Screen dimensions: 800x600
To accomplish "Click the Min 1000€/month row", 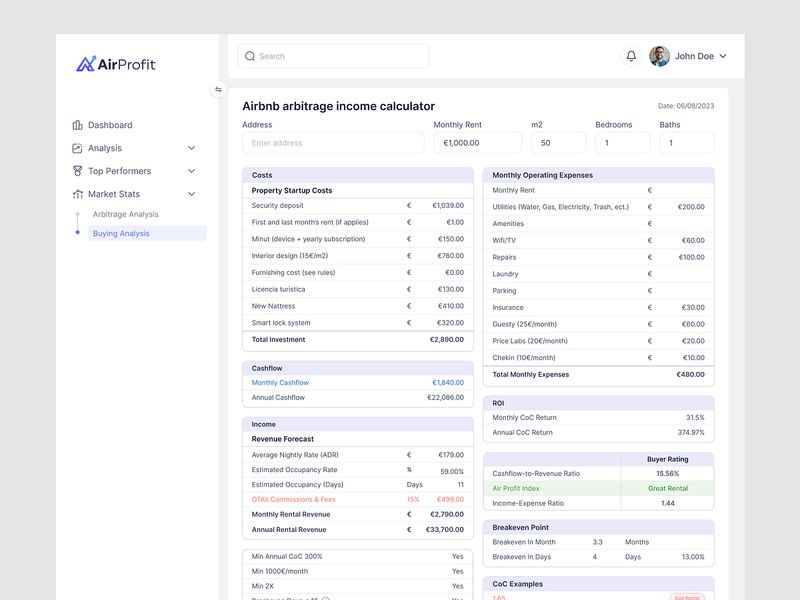I will coord(358,571).
